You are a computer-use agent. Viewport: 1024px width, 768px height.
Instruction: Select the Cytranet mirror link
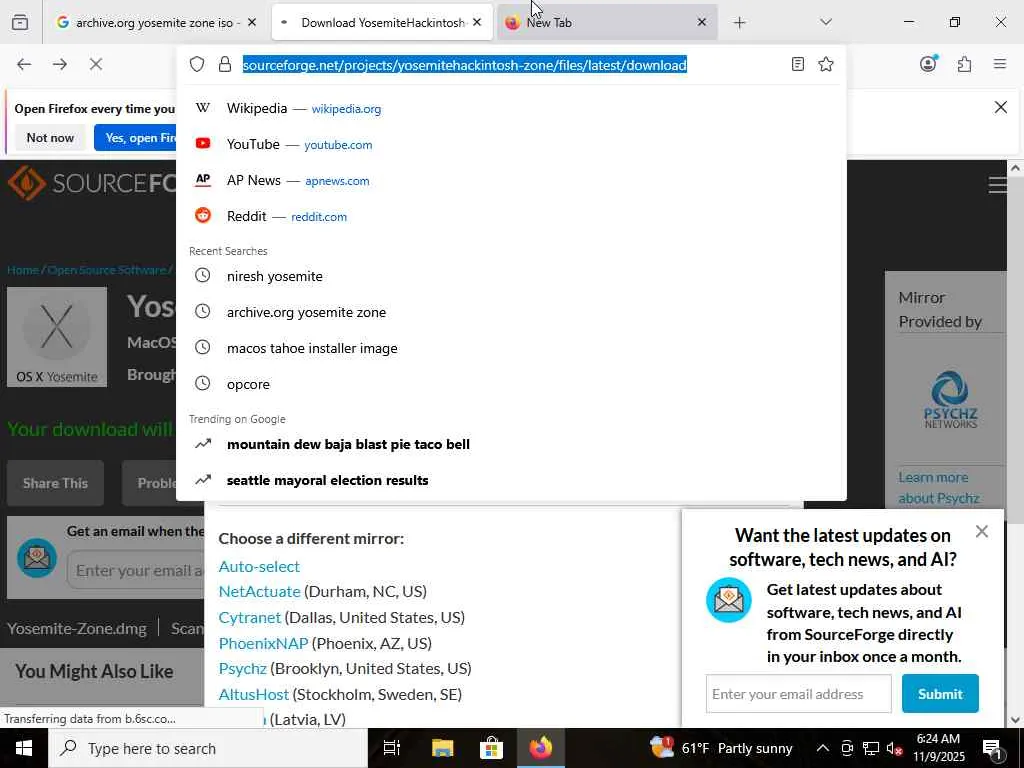pos(249,617)
